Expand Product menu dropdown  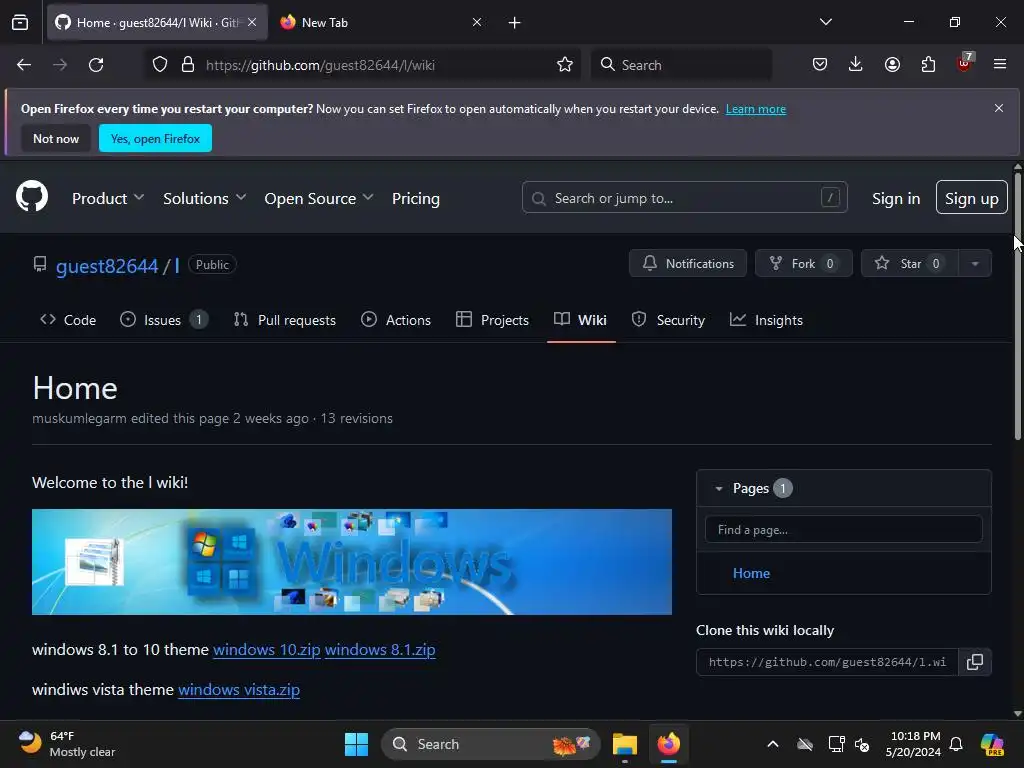click(x=108, y=199)
